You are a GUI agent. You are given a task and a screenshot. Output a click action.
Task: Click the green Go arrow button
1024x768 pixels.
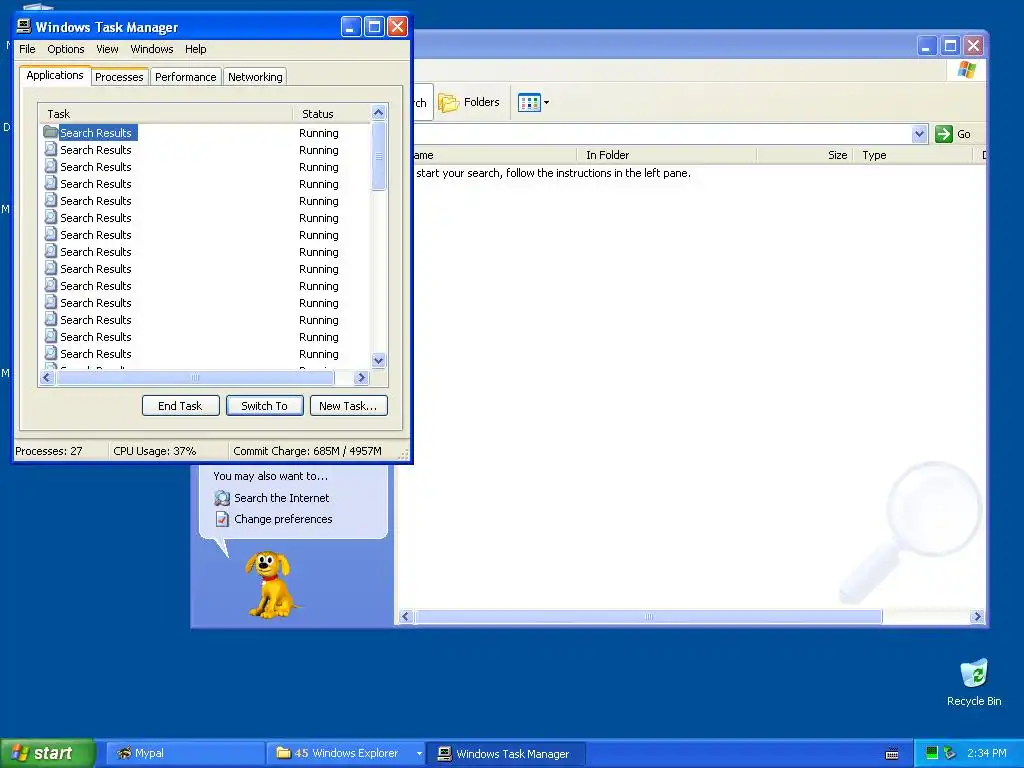click(x=943, y=134)
